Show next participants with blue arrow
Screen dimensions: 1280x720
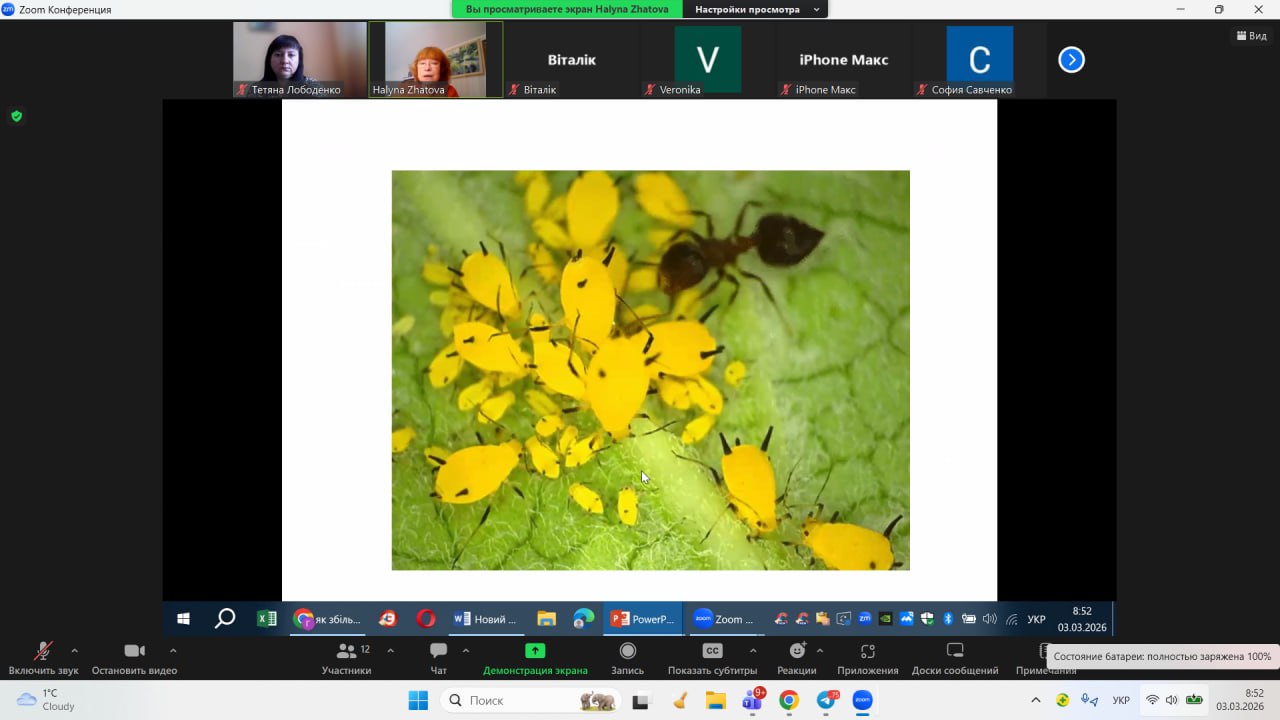pyautogui.click(x=1071, y=60)
